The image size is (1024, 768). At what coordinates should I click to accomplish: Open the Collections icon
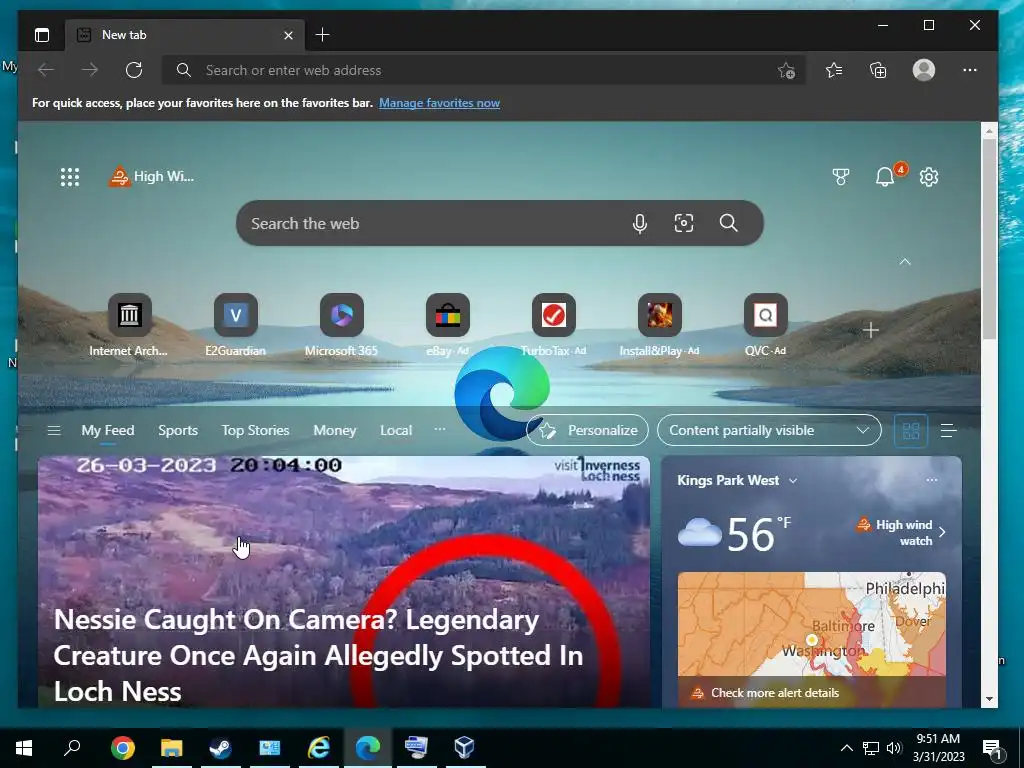tap(878, 70)
